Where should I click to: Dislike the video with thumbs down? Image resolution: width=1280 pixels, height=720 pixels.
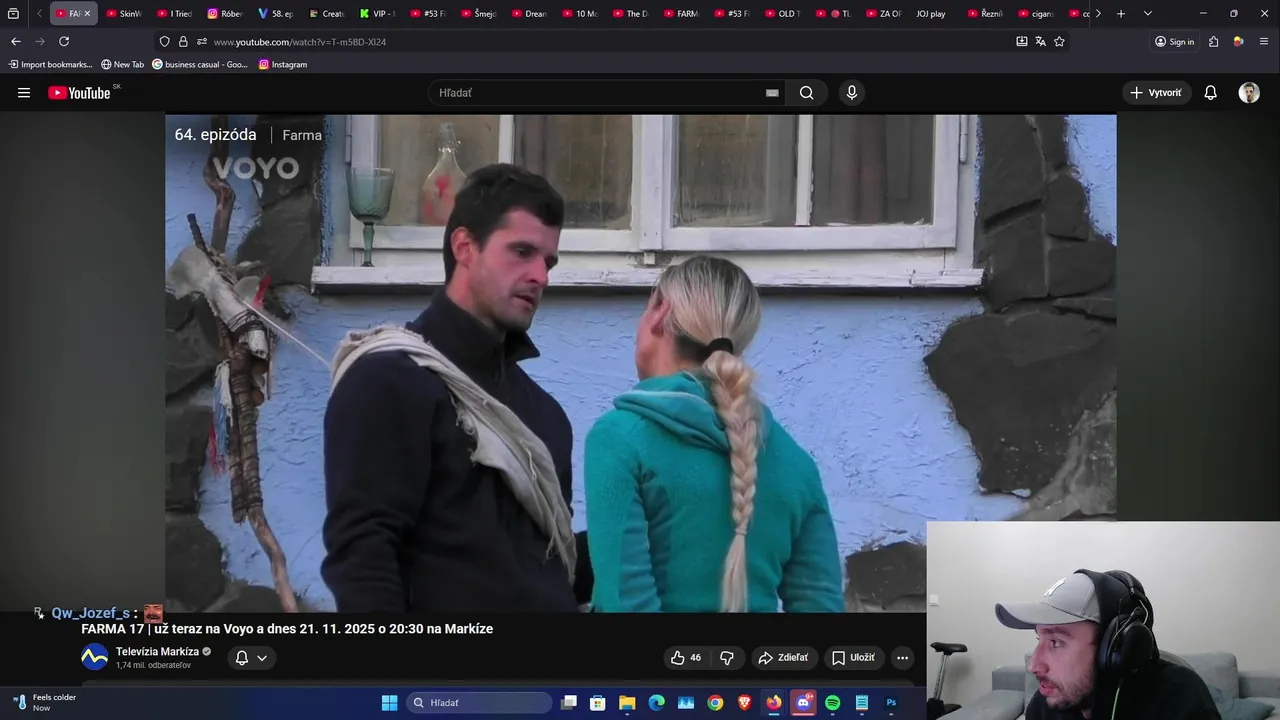click(727, 658)
